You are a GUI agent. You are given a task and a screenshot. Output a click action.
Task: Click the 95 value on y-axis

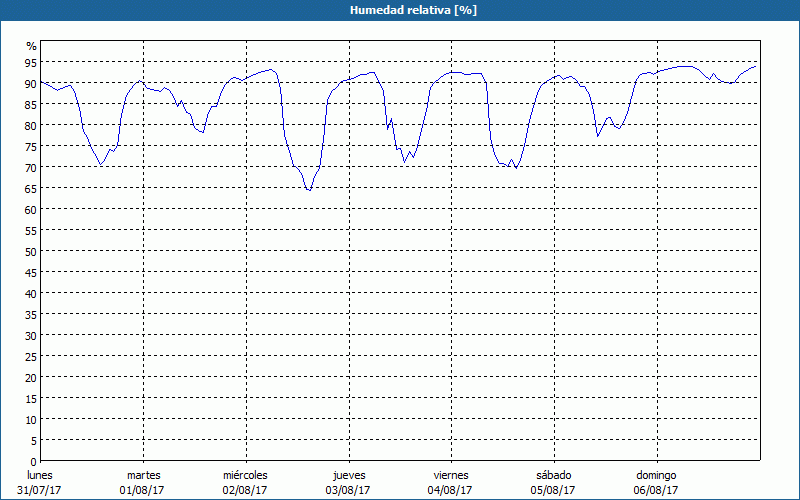30,62
